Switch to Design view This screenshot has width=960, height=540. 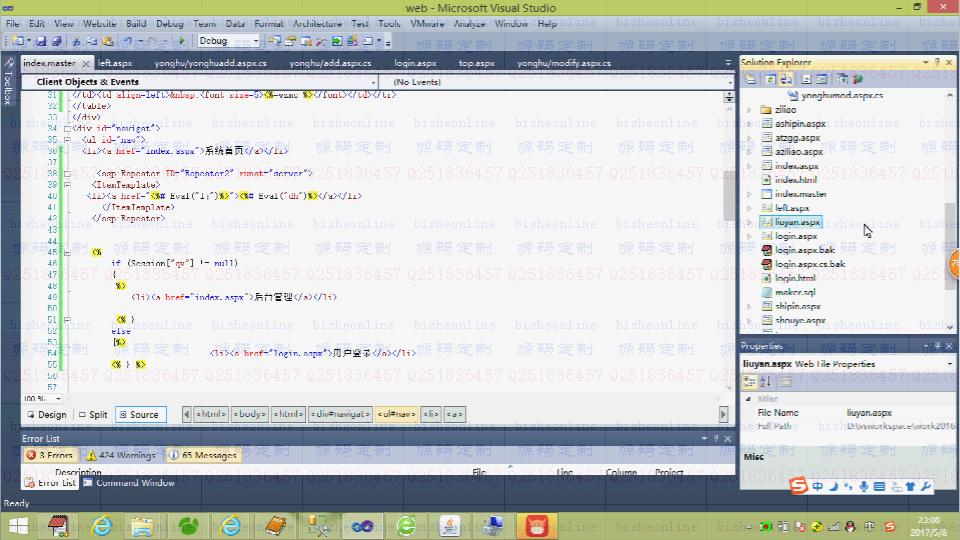click(x=47, y=414)
